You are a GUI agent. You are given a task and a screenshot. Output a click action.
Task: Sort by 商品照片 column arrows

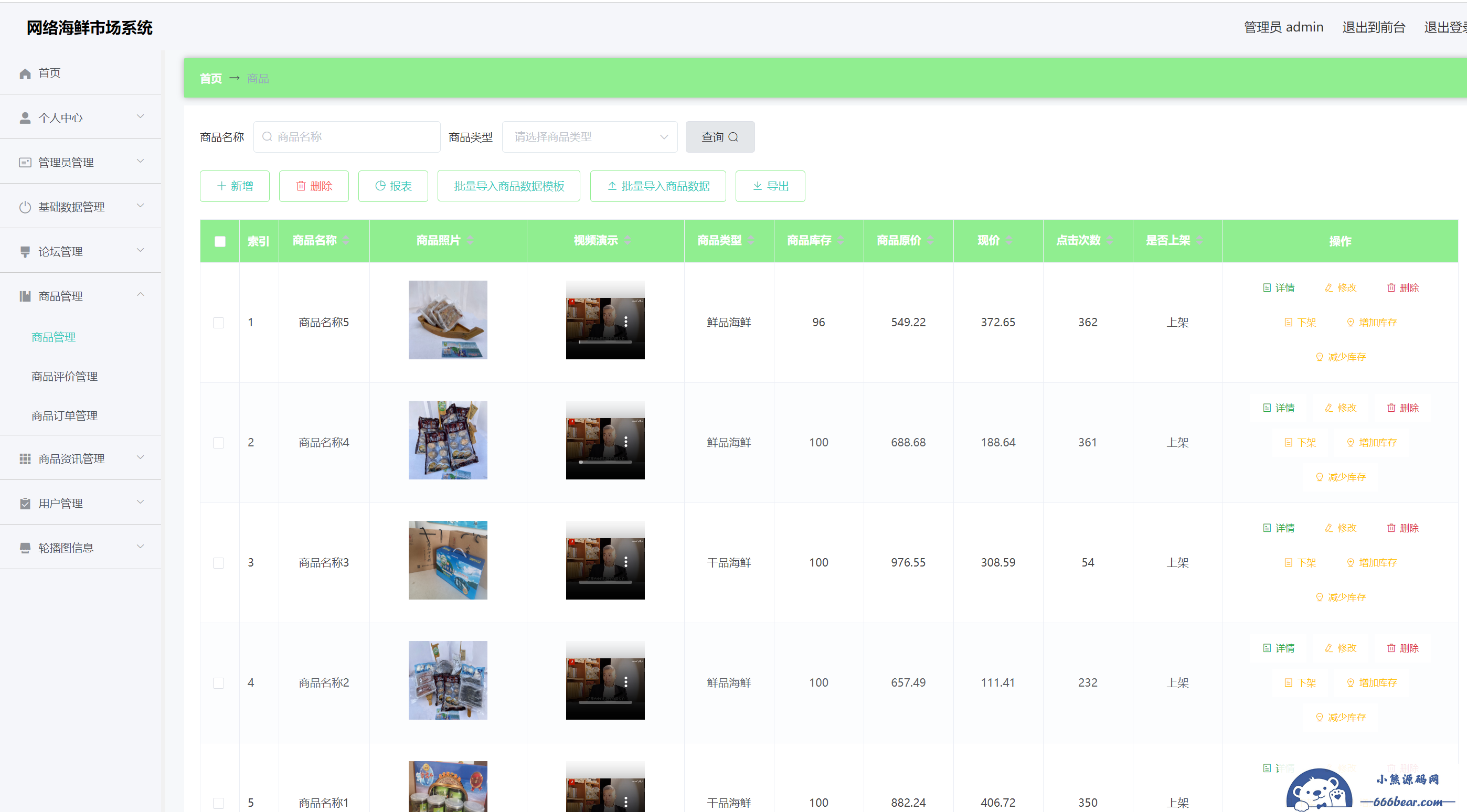pyautogui.click(x=470, y=240)
